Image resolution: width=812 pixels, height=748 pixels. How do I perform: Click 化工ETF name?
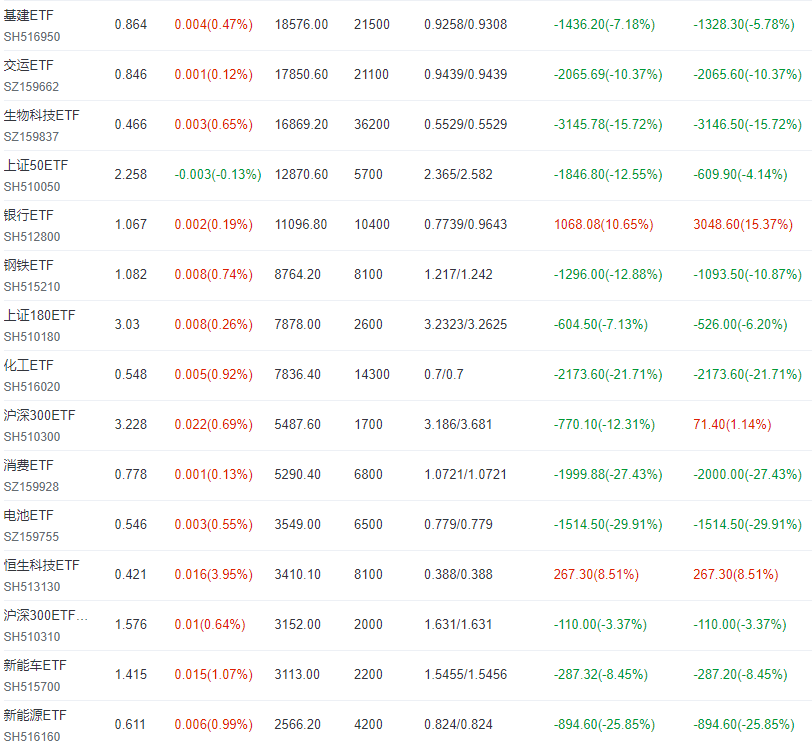point(28,365)
